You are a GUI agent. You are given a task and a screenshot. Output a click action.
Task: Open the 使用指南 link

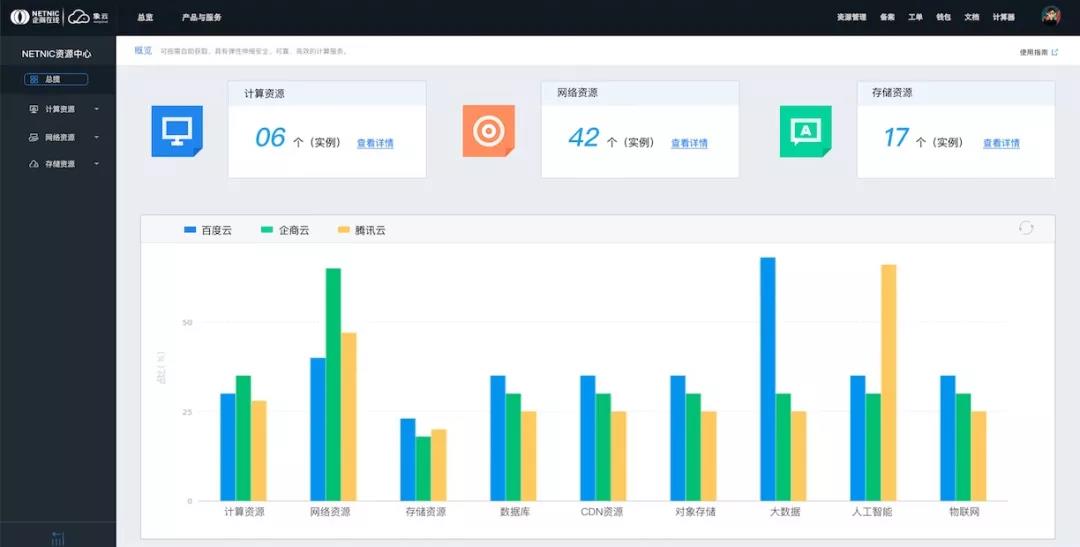tap(1038, 52)
